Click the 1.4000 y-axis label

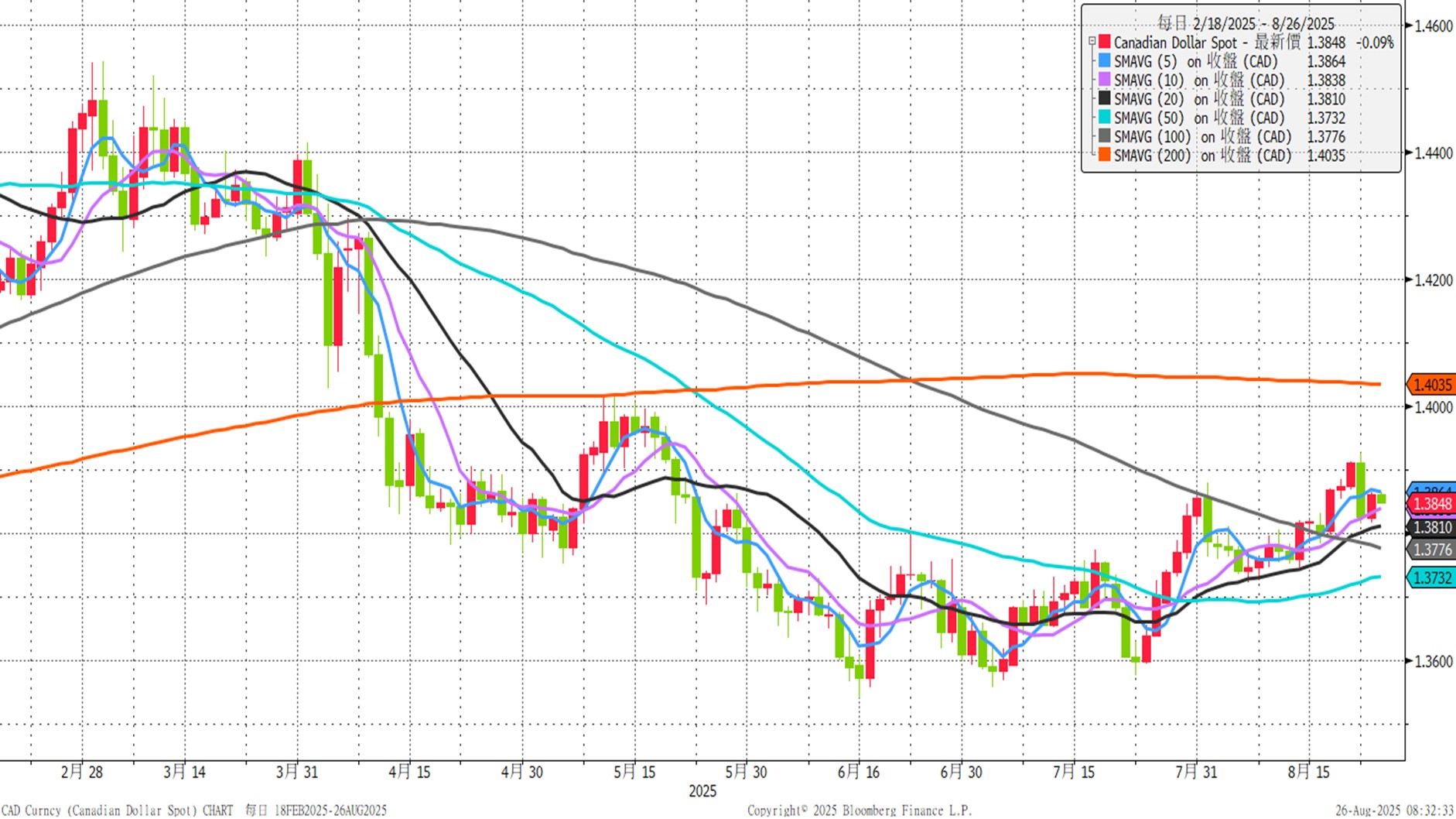(x=1434, y=407)
